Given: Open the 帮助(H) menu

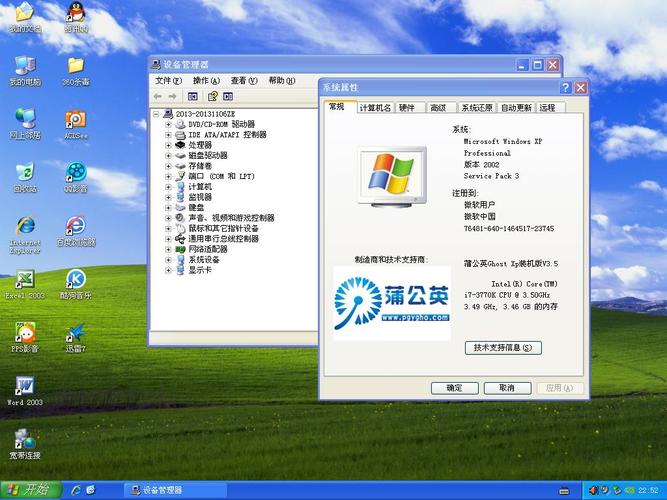Looking at the screenshot, I should (x=282, y=81).
